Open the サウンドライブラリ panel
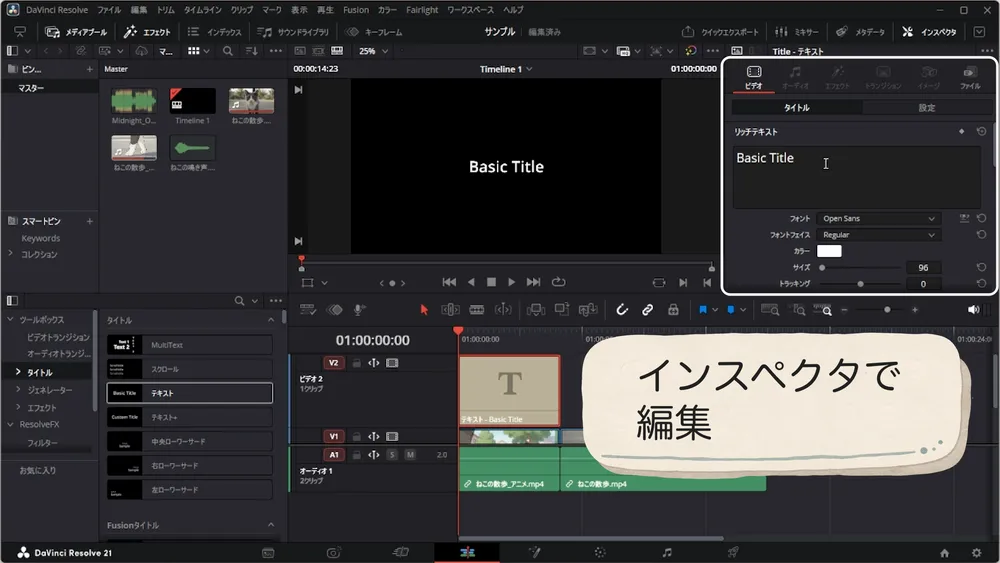The height and width of the screenshot is (563, 1000). pos(293,32)
